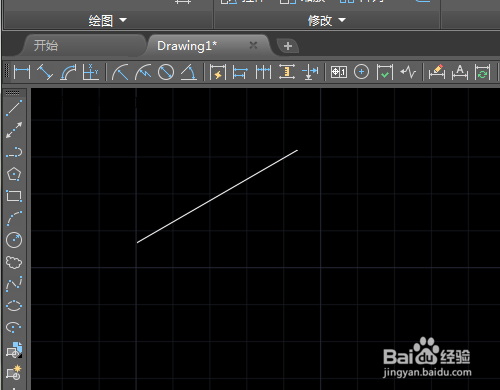
Task: Select the Circle tool
Action: click(14, 240)
